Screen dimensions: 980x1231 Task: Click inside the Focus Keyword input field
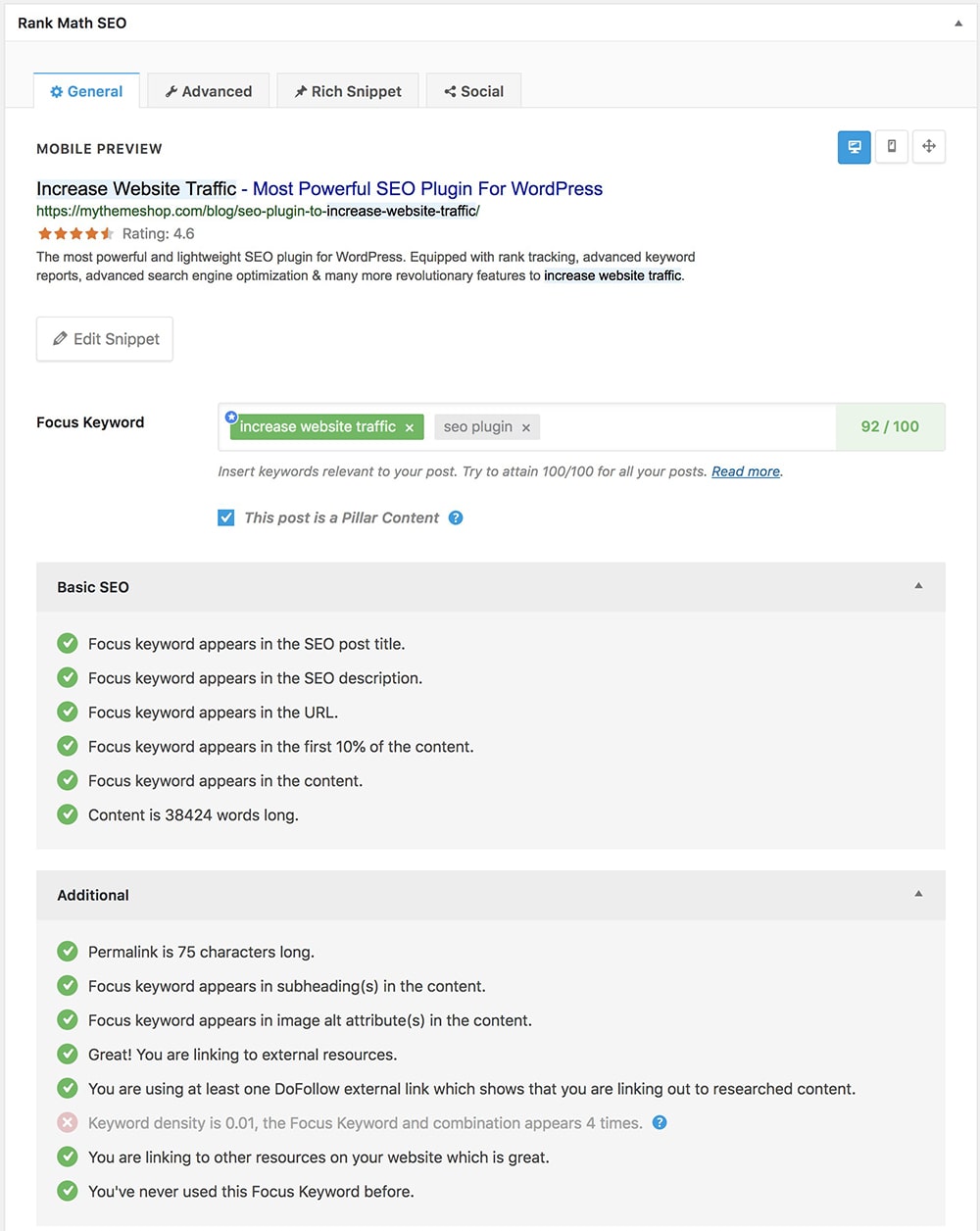pos(686,427)
